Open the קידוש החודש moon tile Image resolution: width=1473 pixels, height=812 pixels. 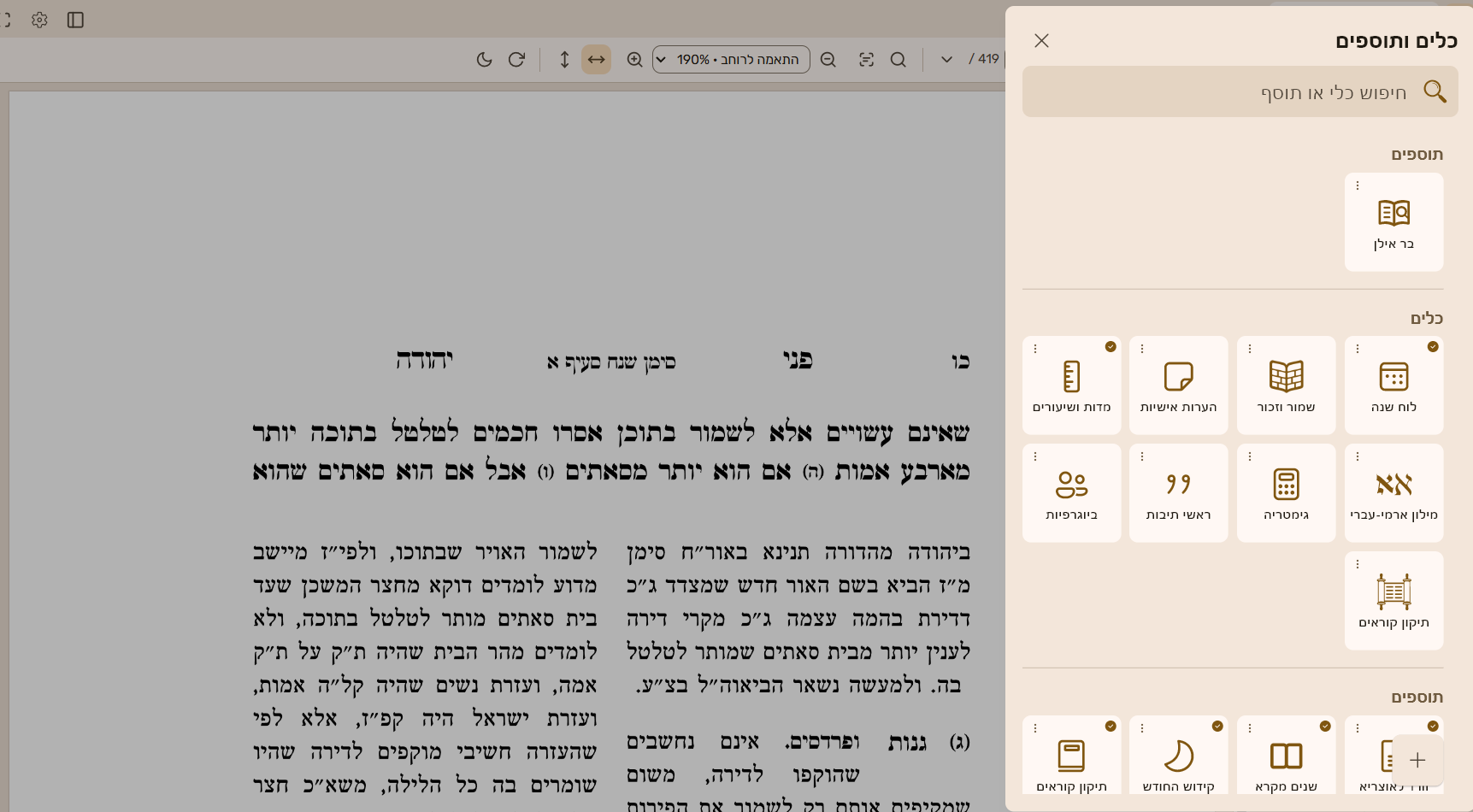point(1178,756)
